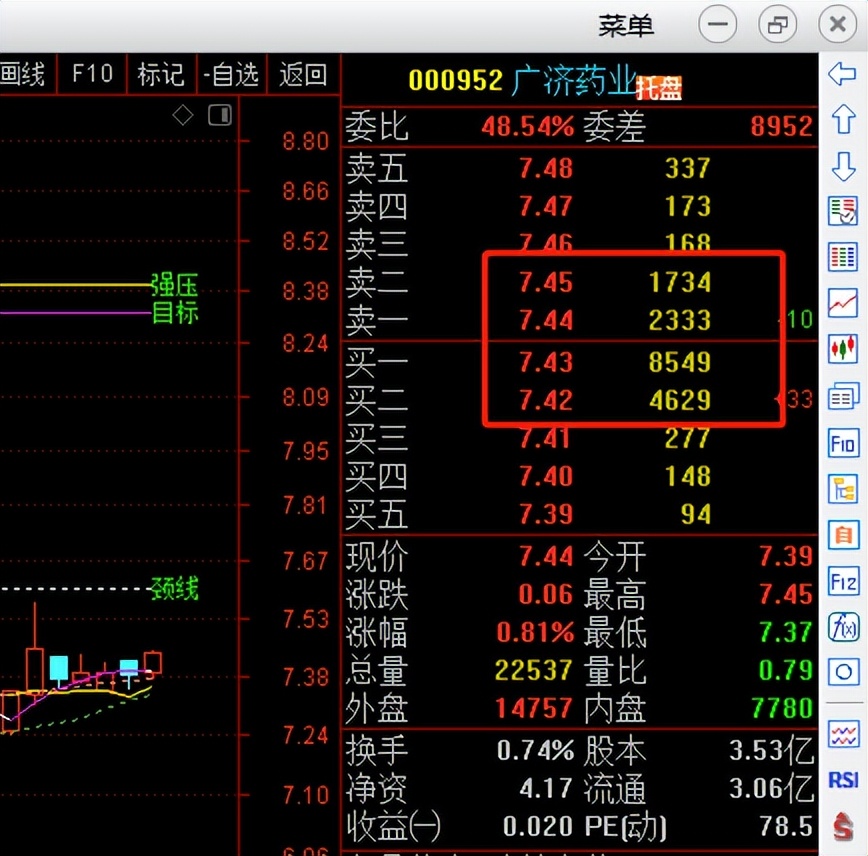Switch to candlestick K-line chart icon
This screenshot has width=868, height=856.
click(843, 349)
